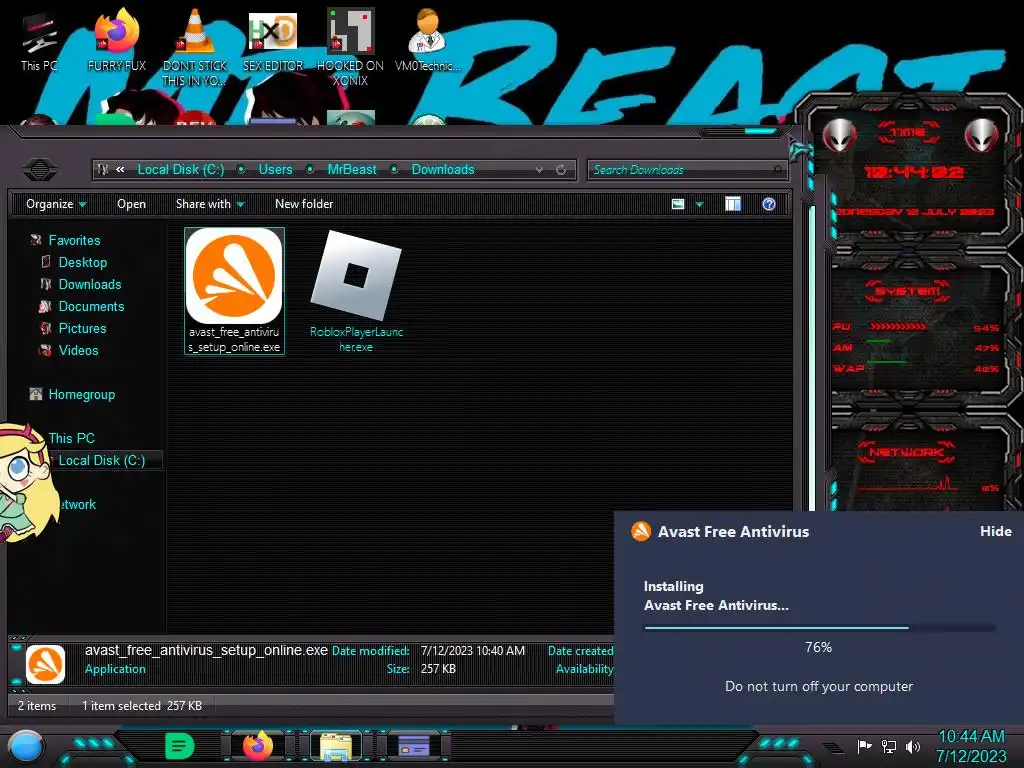The image size is (1024, 768).
Task: Launch the FURRY FUX Firefox shortcut
Action: pos(117,40)
